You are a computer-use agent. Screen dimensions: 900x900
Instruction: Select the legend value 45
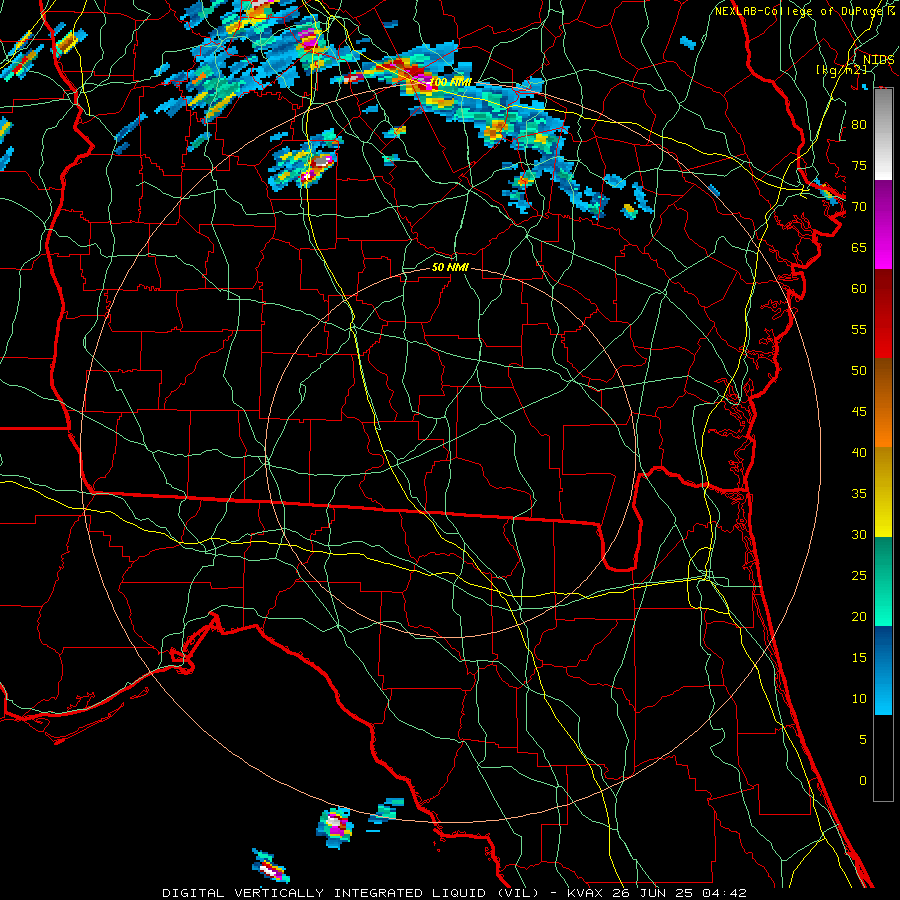pyautogui.click(x=859, y=412)
